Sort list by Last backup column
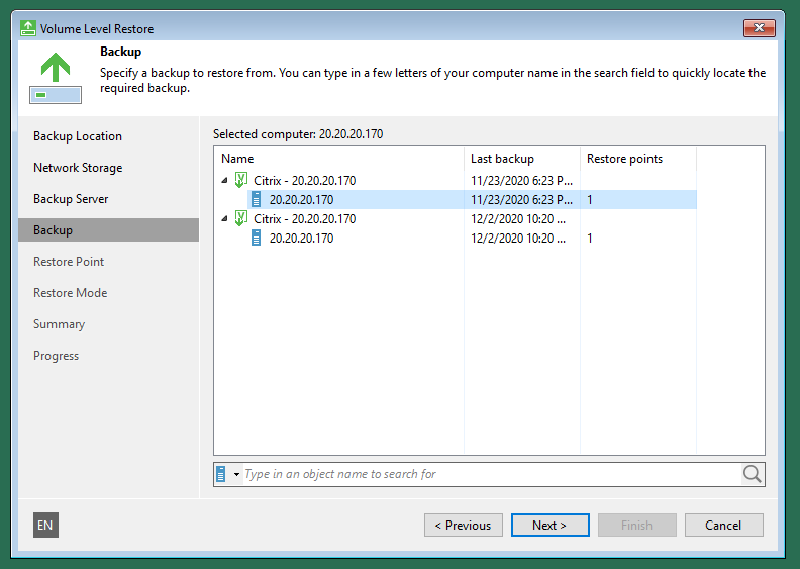The height and width of the screenshot is (569, 800). 522,159
